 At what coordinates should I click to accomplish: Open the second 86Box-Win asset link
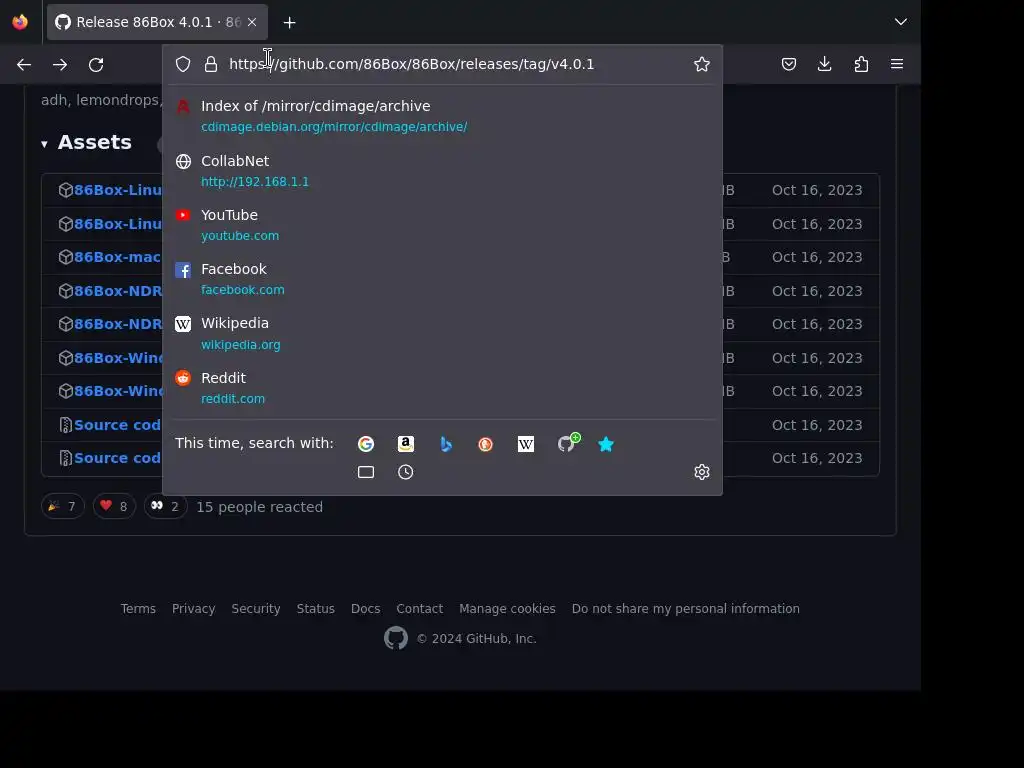(x=118, y=391)
